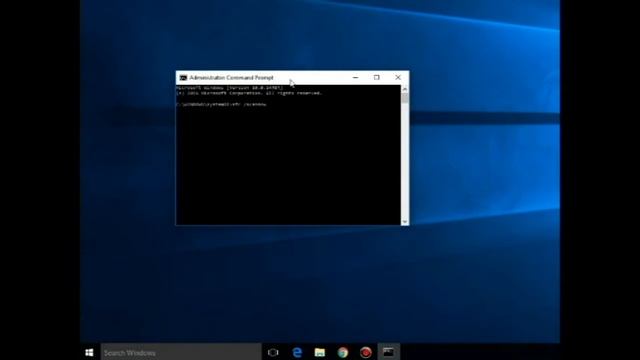Launch Google Chrome from the taskbar
The width and height of the screenshot is (640, 360).
(343, 352)
